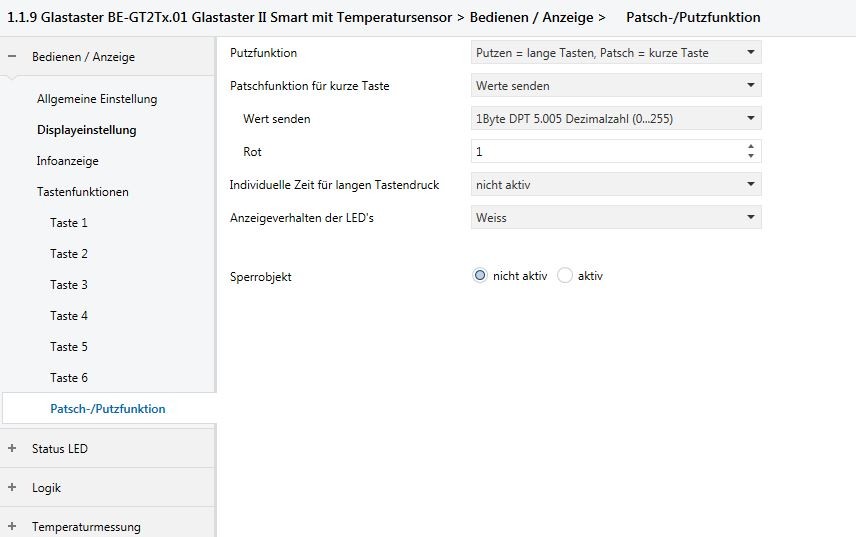Expand the Temperaturmessung section

[12, 526]
